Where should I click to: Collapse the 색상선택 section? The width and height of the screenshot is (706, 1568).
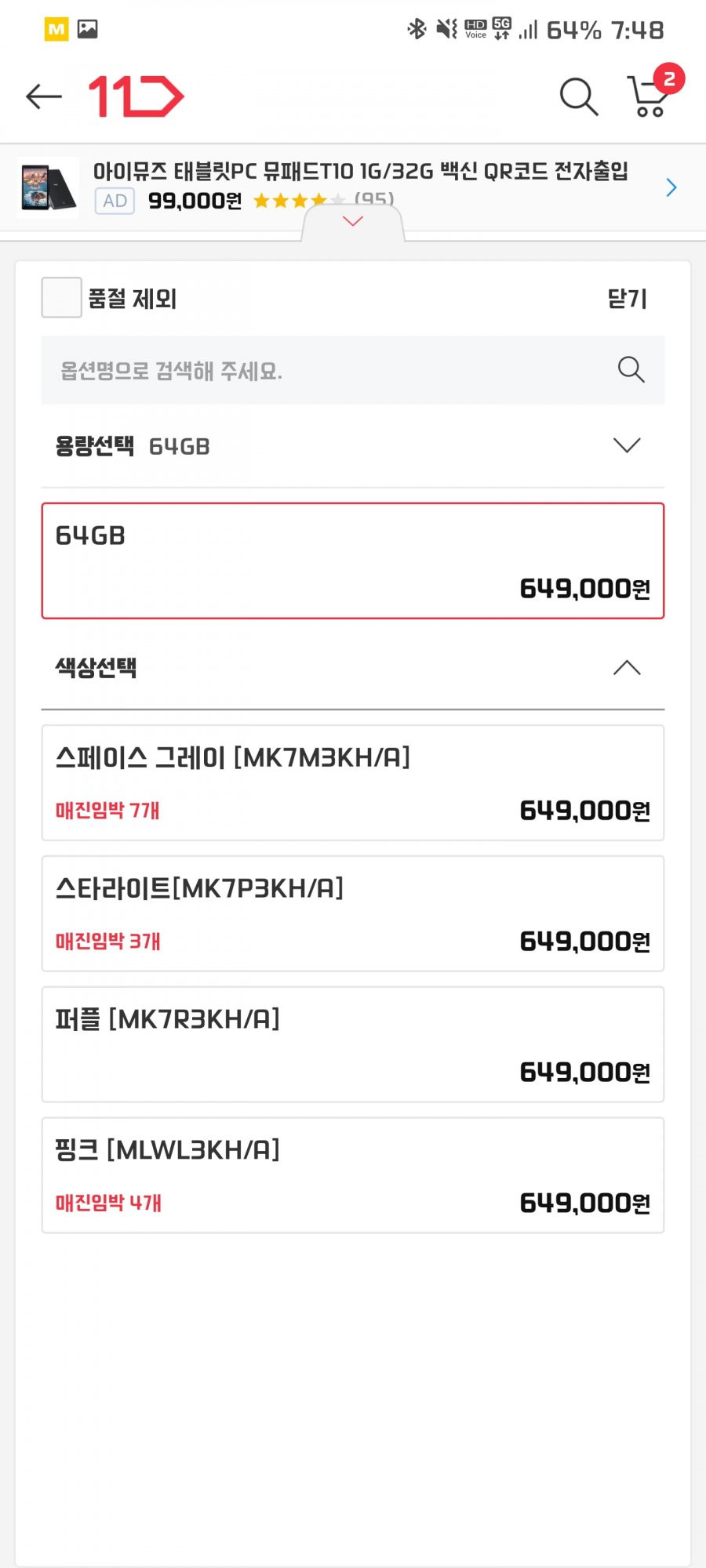(353, 668)
